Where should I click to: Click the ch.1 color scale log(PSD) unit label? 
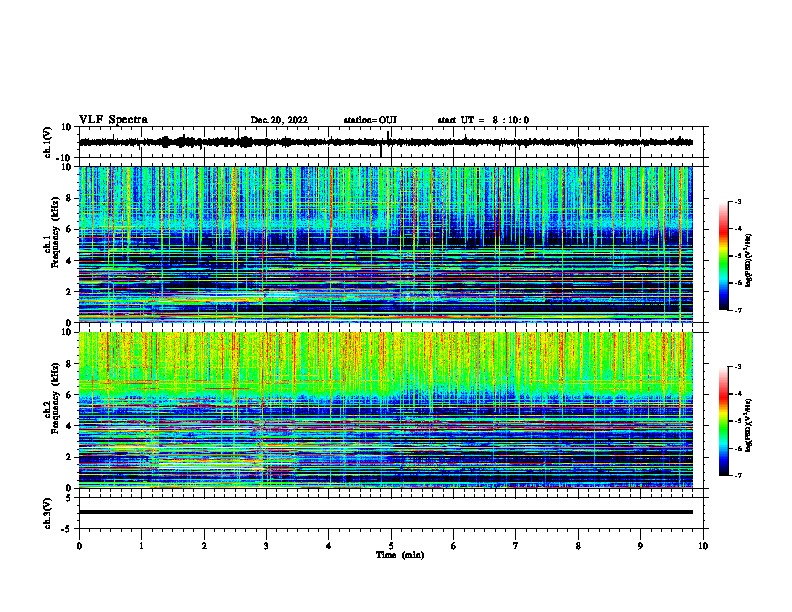coord(749,260)
